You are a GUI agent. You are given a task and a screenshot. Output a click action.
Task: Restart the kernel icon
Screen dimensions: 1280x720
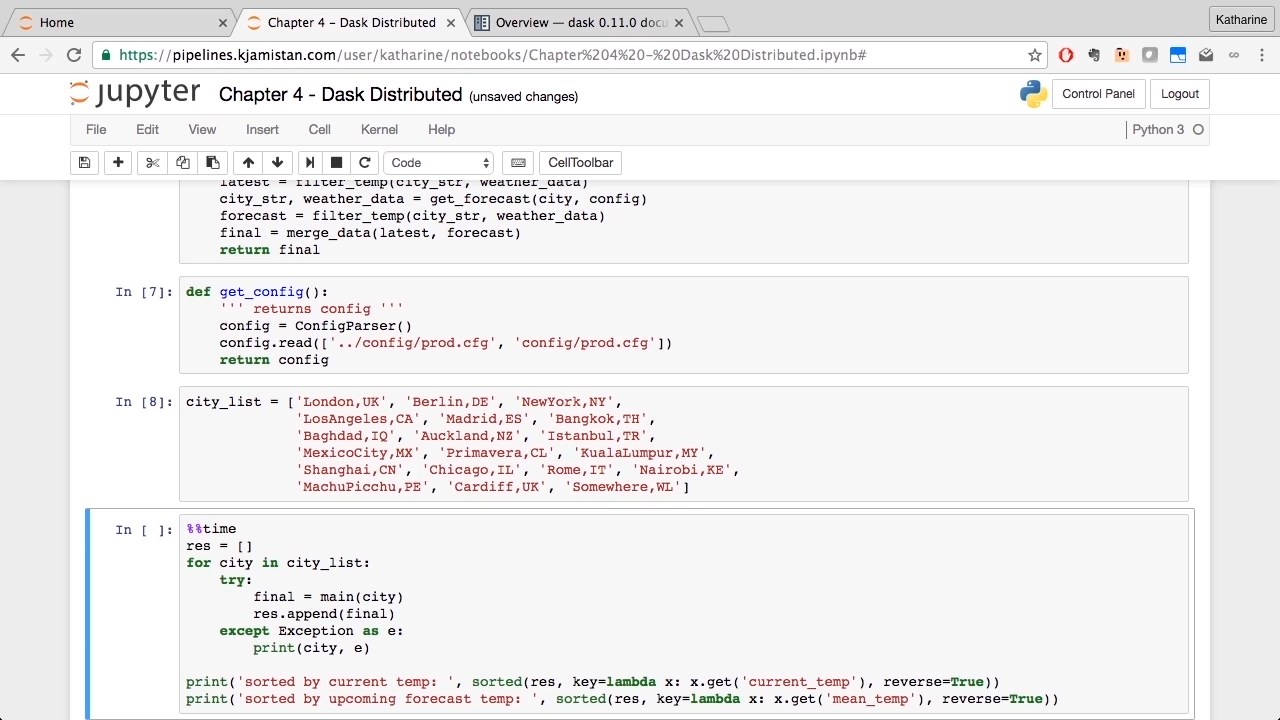(365, 163)
